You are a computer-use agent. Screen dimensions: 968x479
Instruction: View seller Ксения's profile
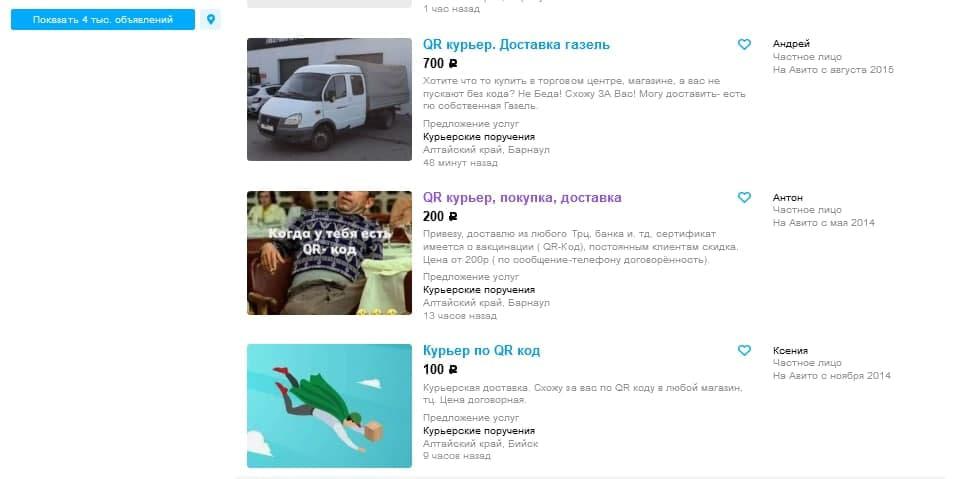coord(790,351)
